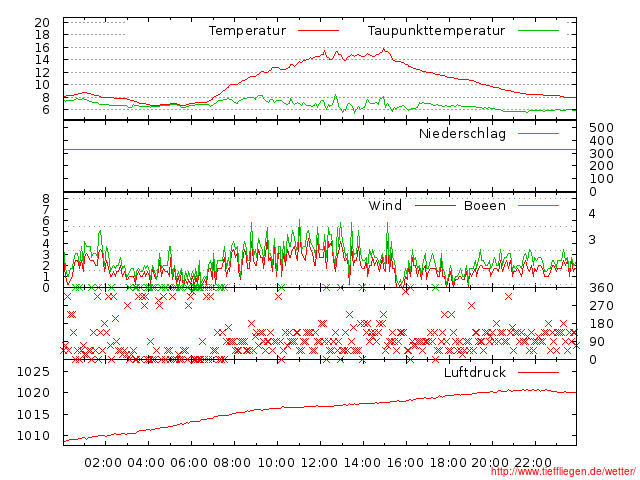Click the 8 wind speed axis value
The height and width of the screenshot is (480, 640).
[x=46, y=199]
